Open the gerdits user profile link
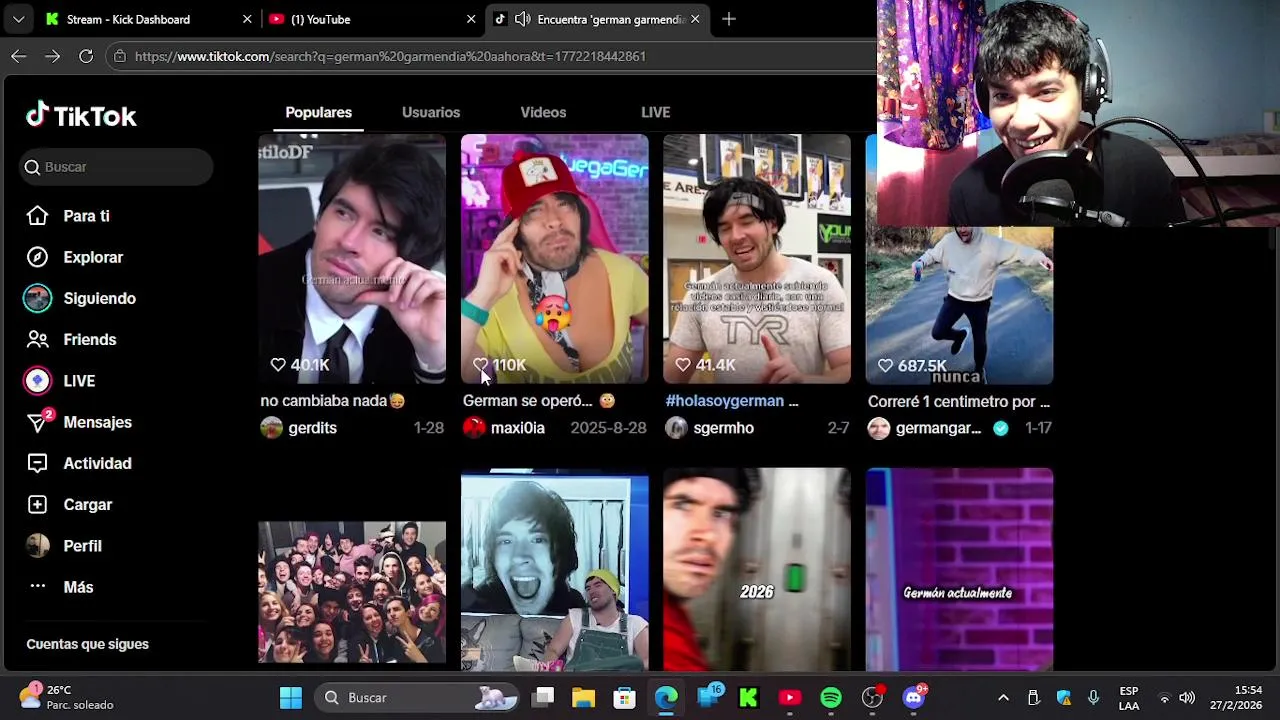Image resolution: width=1280 pixels, height=720 pixels. 312,428
